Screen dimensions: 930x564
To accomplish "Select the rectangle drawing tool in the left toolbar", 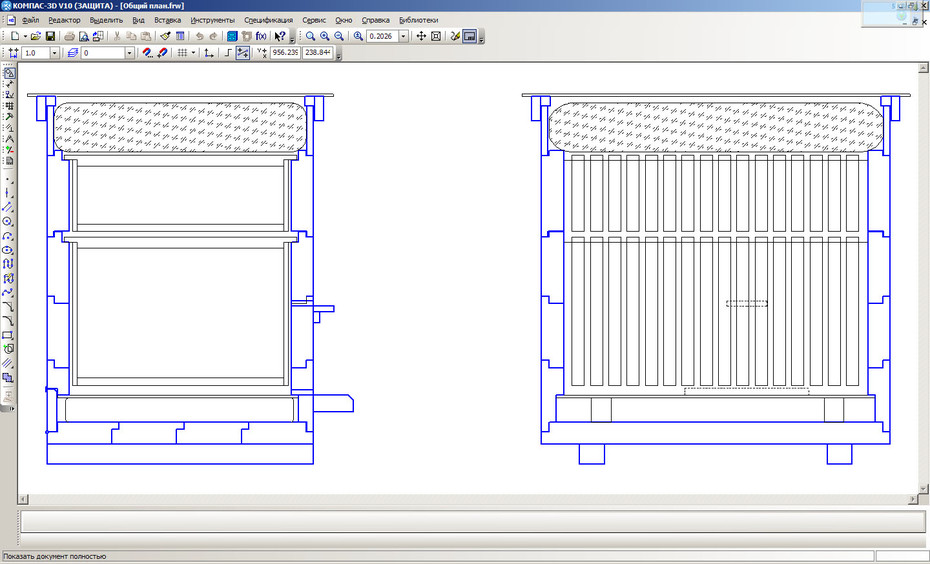I will [8, 335].
